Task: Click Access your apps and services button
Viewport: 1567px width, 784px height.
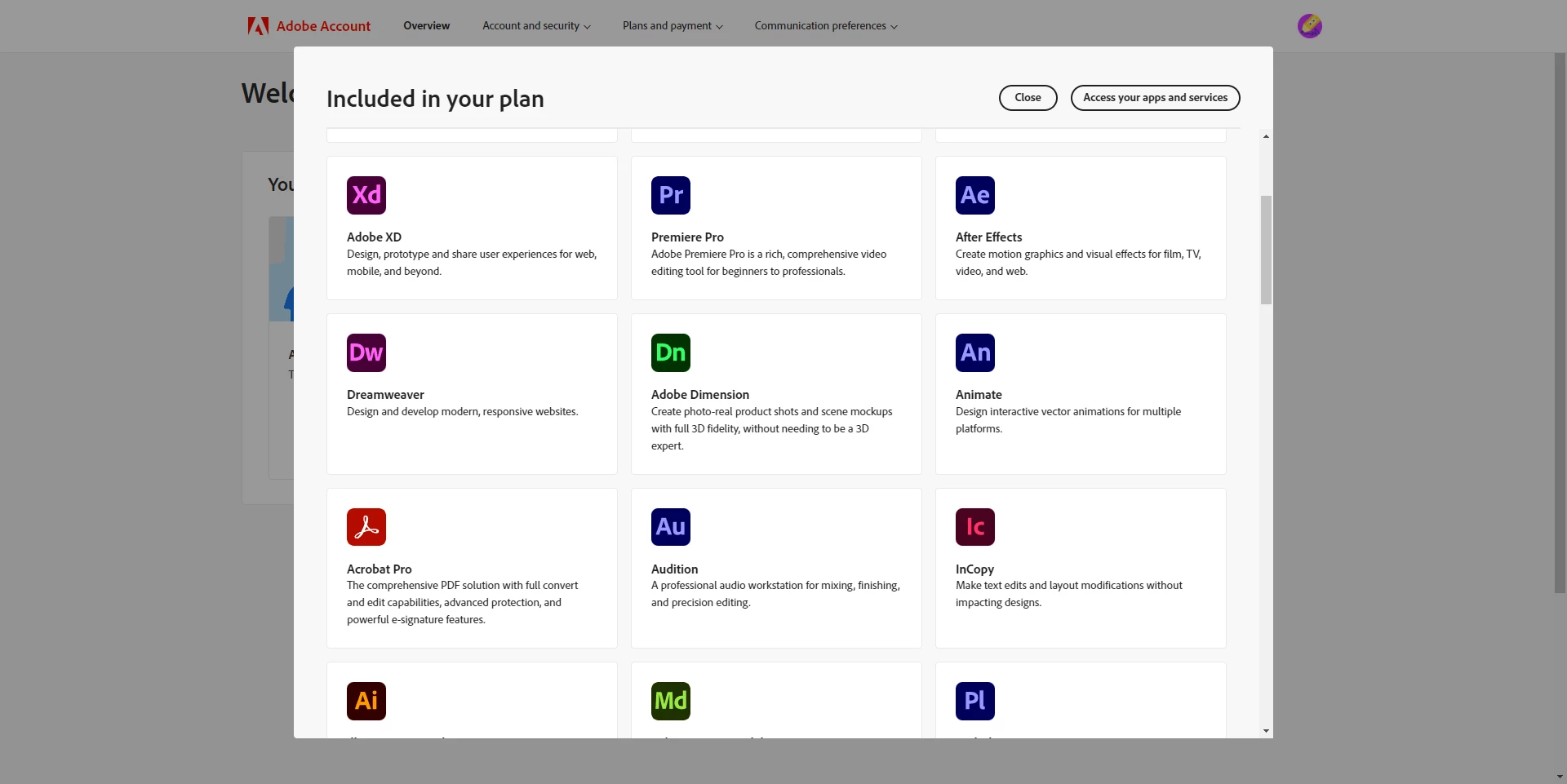Action: 1156,98
